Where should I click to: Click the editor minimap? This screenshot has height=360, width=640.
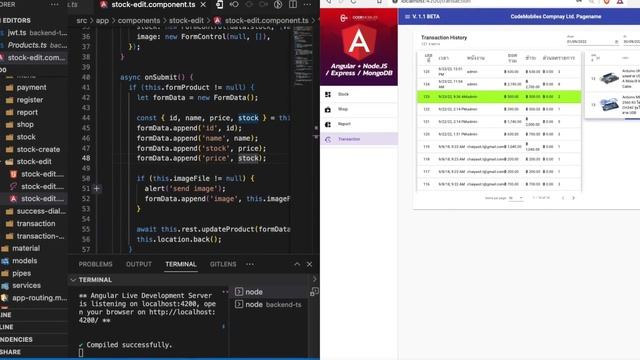pyautogui.click(x=303, y=55)
